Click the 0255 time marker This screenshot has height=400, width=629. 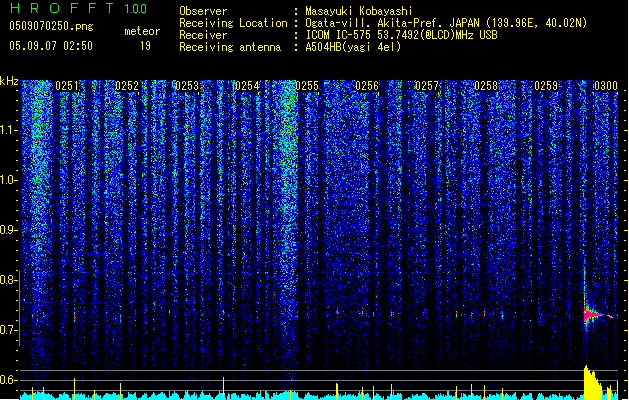pyautogui.click(x=307, y=86)
